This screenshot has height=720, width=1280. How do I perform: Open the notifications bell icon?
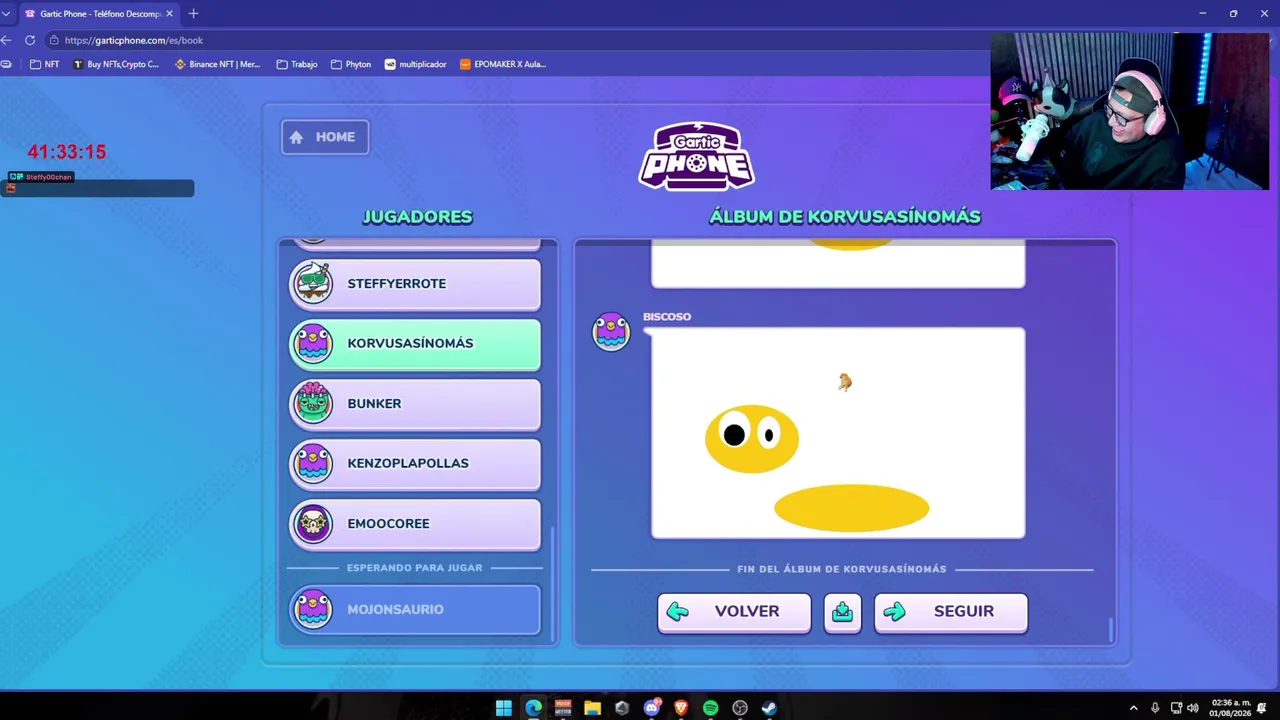[1264, 708]
